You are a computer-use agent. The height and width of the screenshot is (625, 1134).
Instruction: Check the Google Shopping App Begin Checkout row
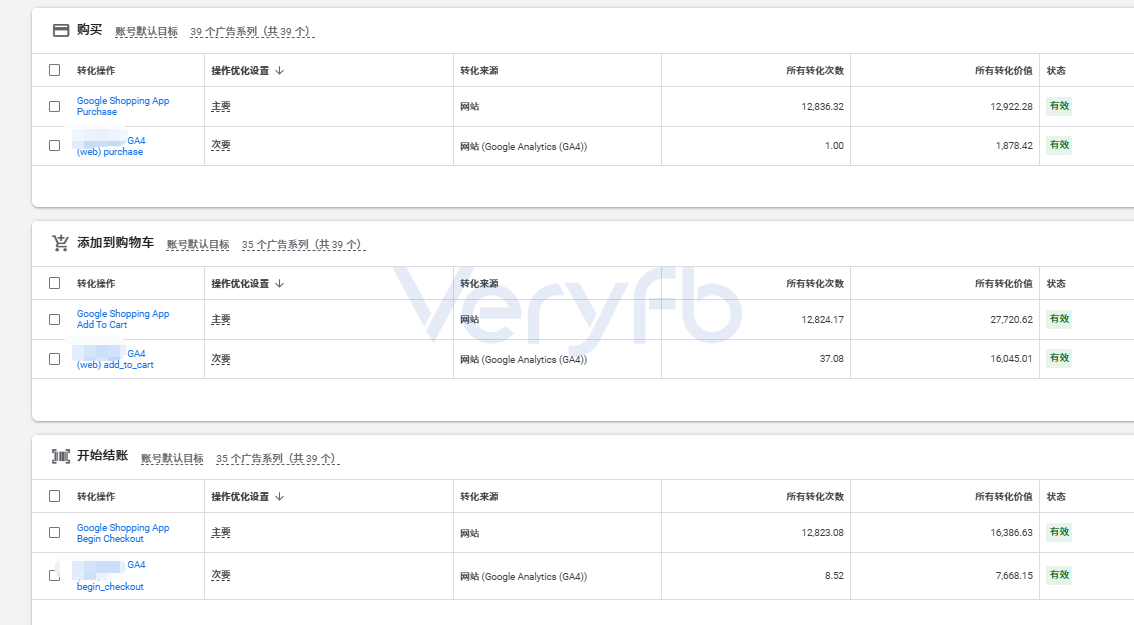coord(54,532)
